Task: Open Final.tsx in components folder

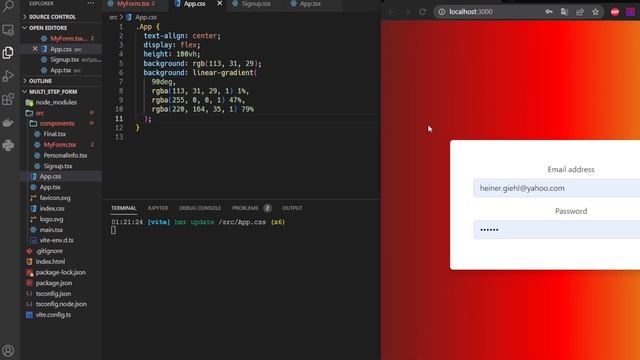Action: (x=55, y=134)
